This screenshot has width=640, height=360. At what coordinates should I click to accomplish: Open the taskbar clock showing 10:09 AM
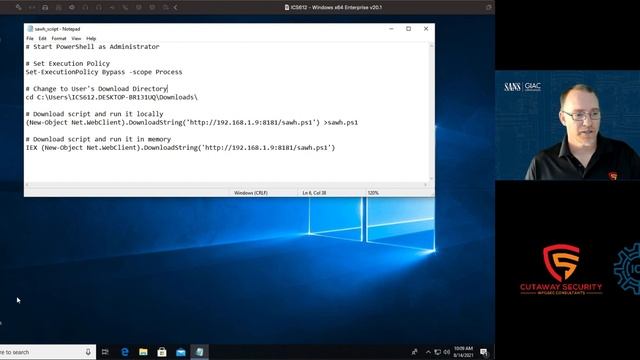point(463,352)
